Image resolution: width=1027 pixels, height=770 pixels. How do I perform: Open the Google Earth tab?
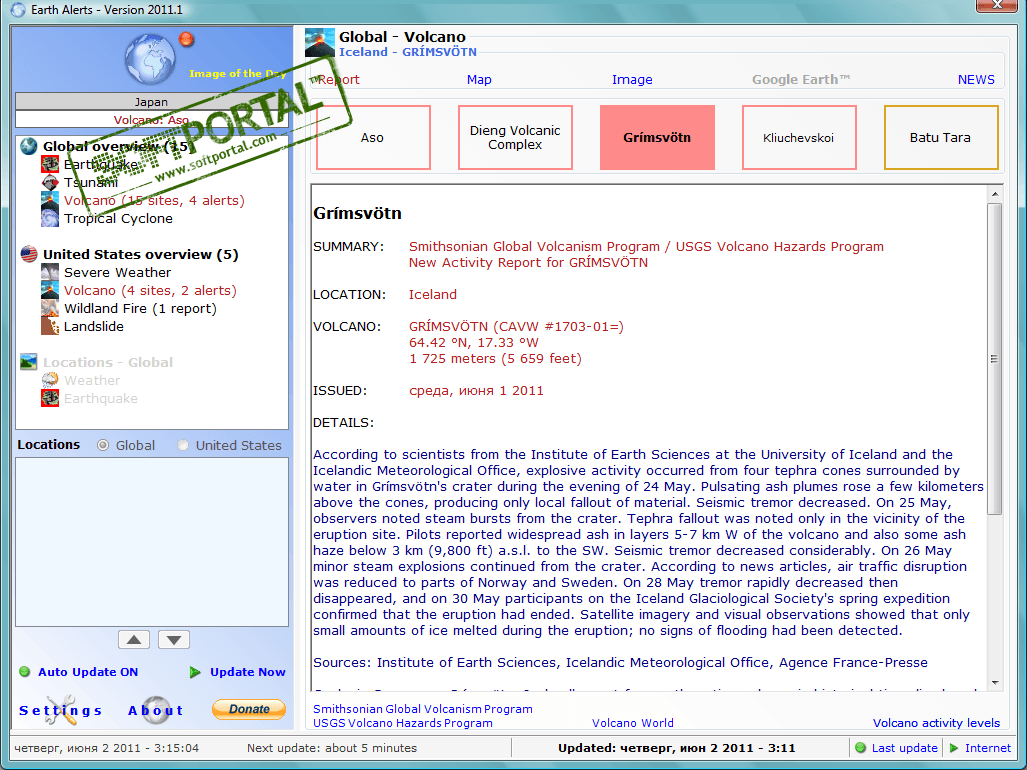(800, 79)
